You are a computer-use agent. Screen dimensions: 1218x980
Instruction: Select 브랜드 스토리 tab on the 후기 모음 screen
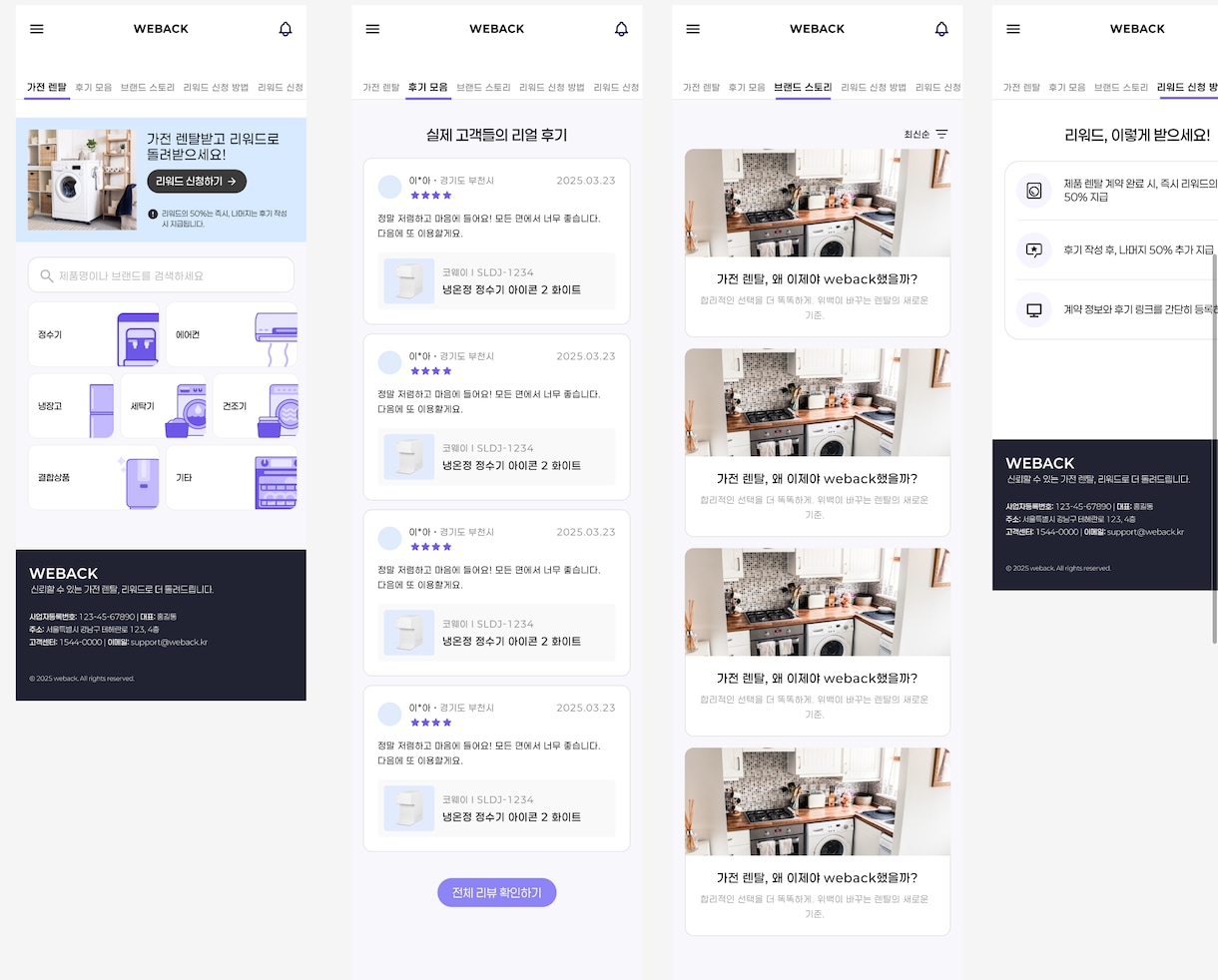tap(483, 88)
